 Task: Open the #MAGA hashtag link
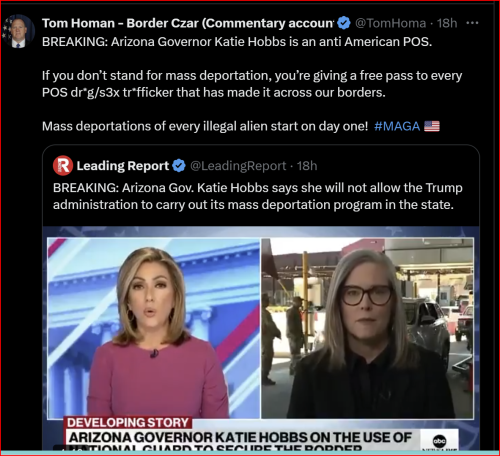tap(397, 126)
